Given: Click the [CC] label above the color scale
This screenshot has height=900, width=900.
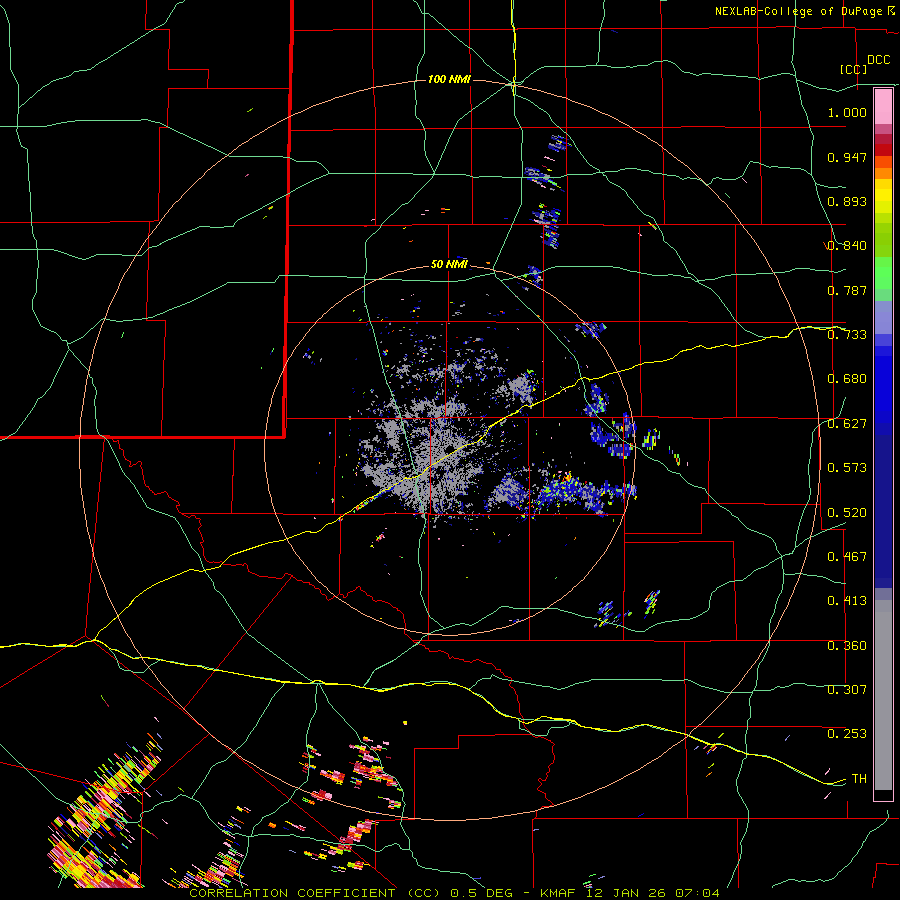Looking at the screenshot, I should (853, 69).
